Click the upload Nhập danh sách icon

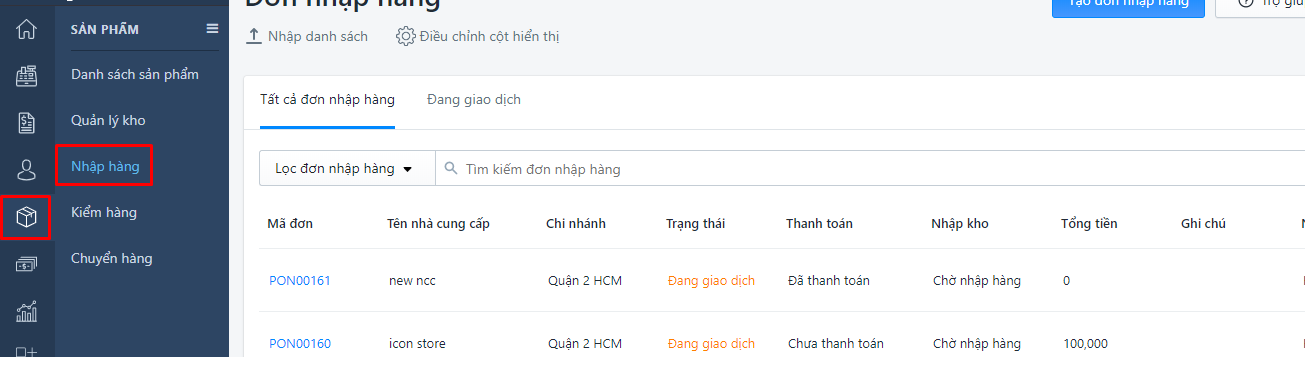point(253,36)
